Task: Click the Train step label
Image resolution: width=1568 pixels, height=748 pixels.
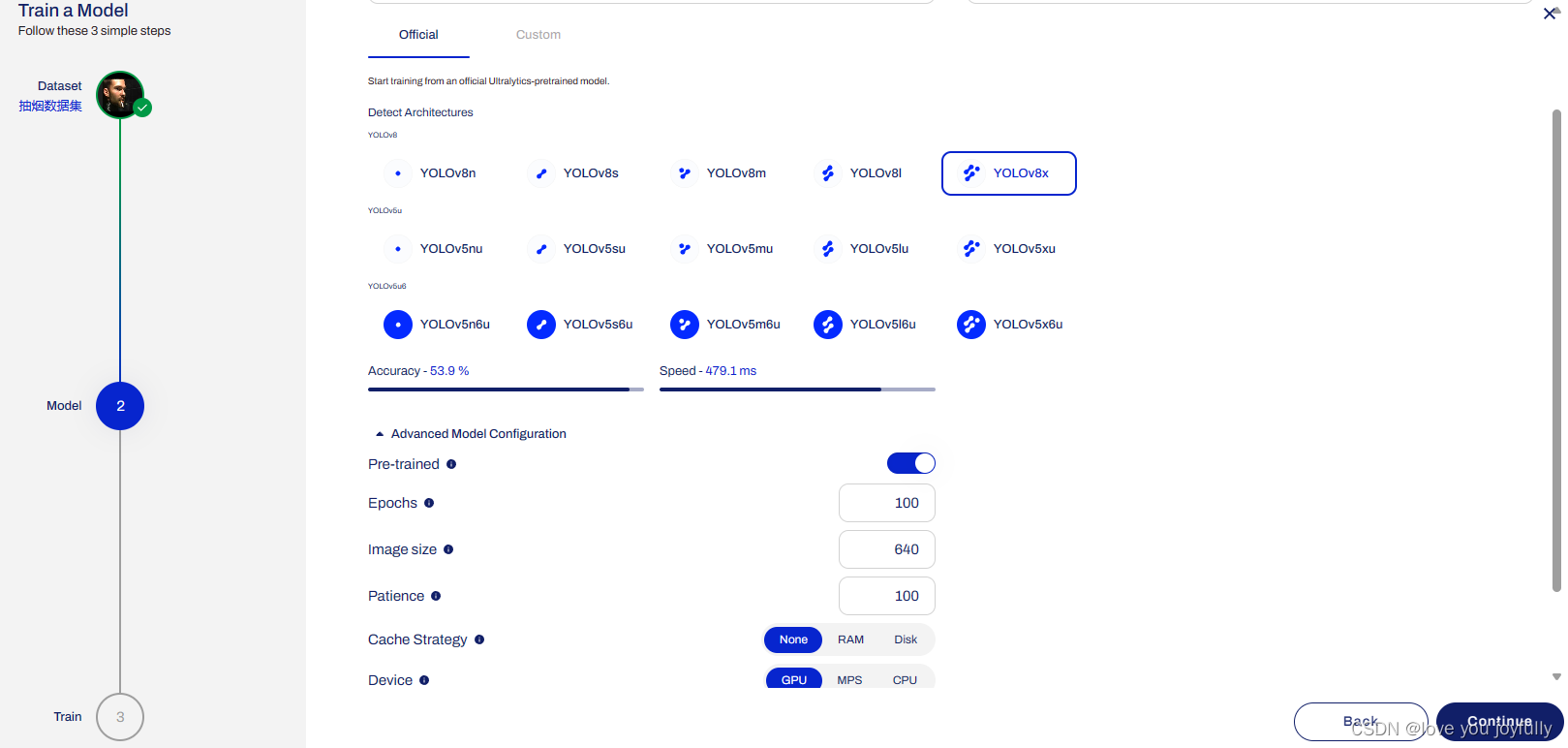Action: coord(68,717)
